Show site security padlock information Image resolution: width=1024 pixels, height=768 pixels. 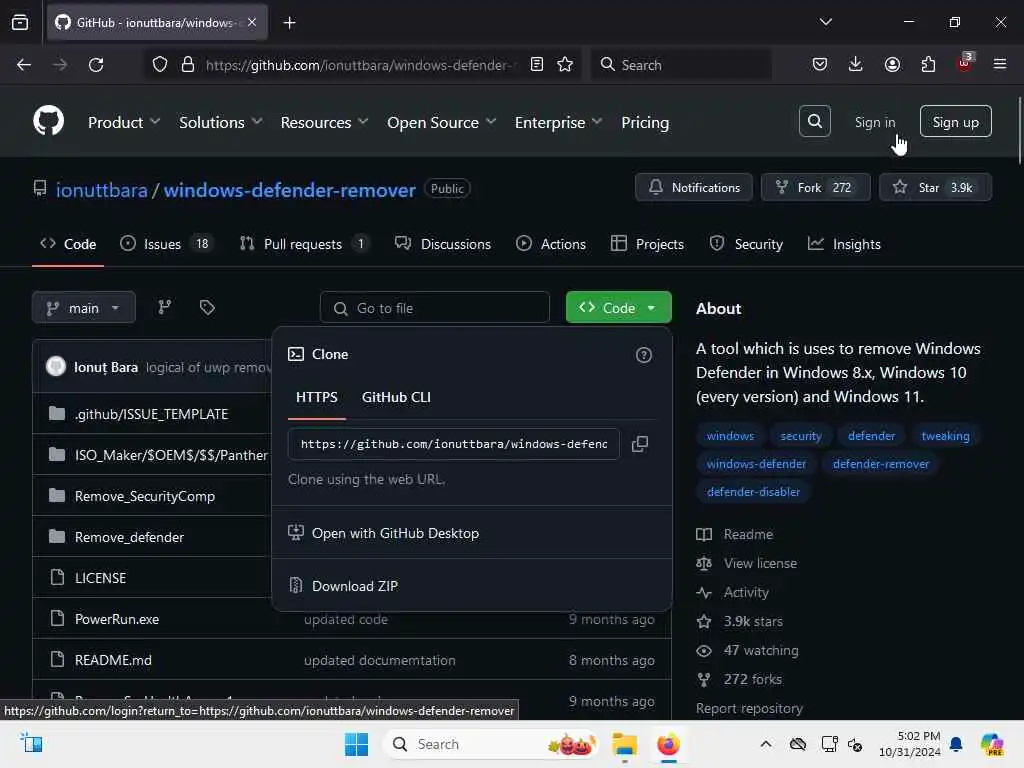tap(188, 65)
